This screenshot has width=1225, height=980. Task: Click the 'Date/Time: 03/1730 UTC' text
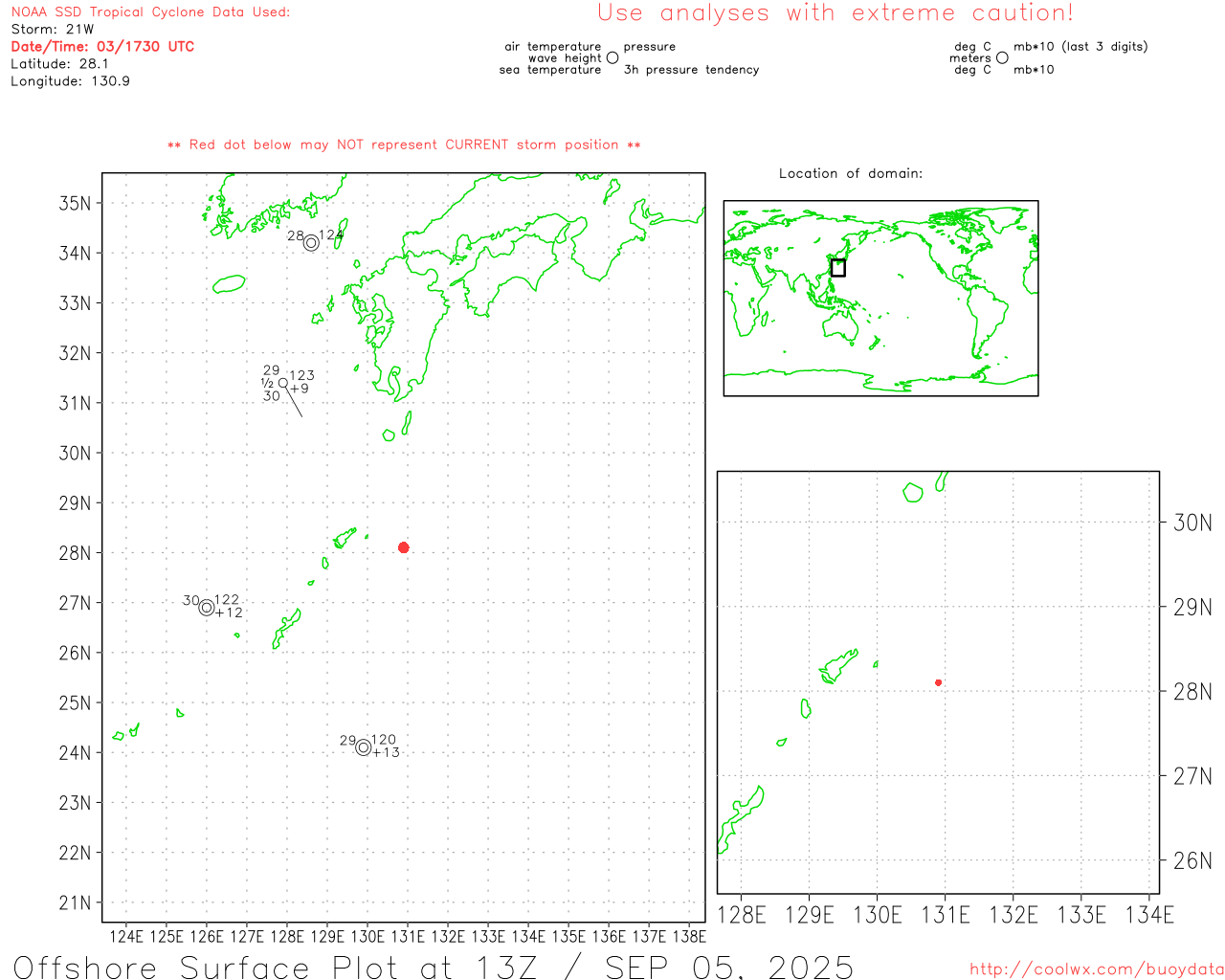(x=102, y=46)
